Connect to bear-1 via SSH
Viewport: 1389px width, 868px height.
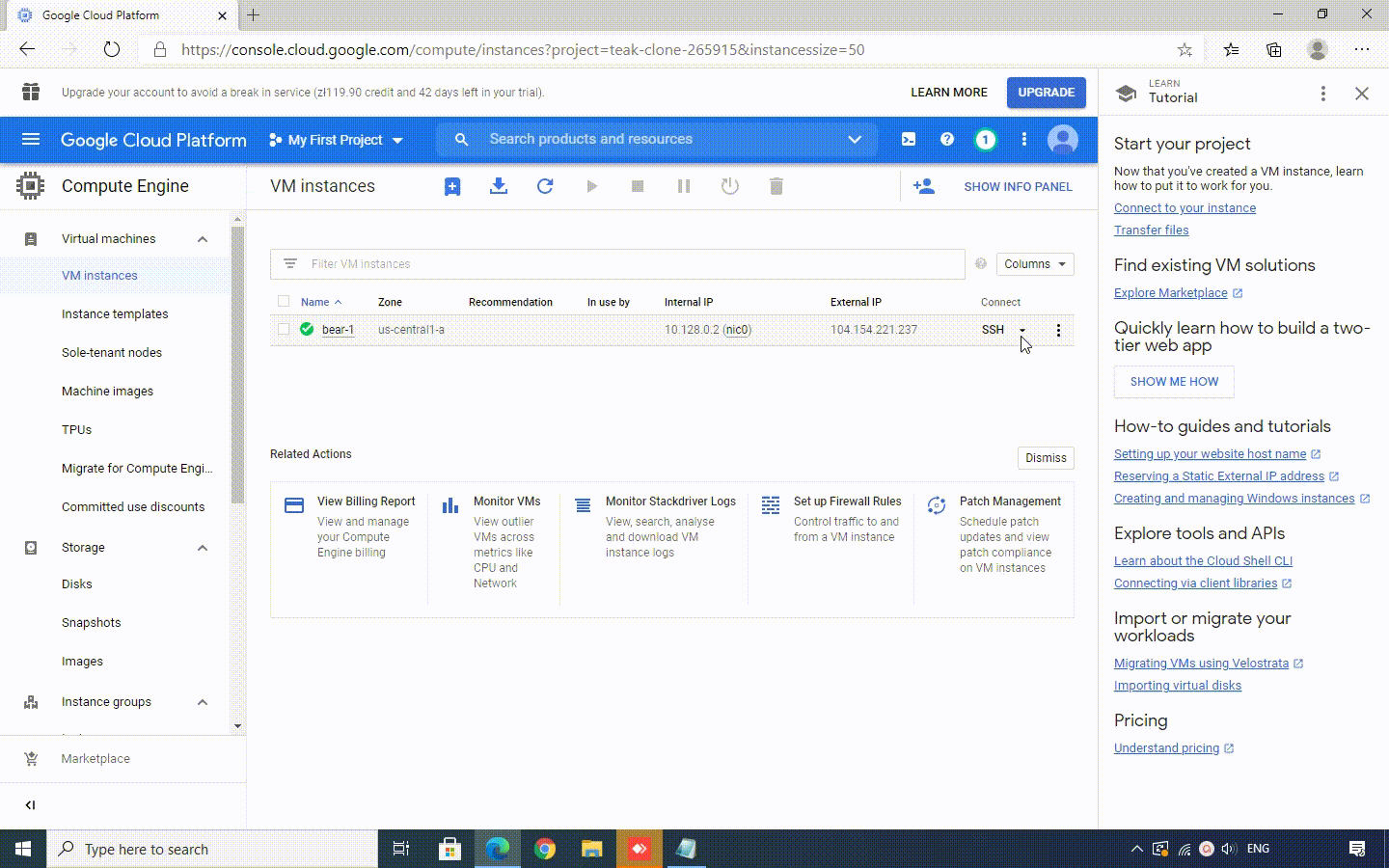993,330
